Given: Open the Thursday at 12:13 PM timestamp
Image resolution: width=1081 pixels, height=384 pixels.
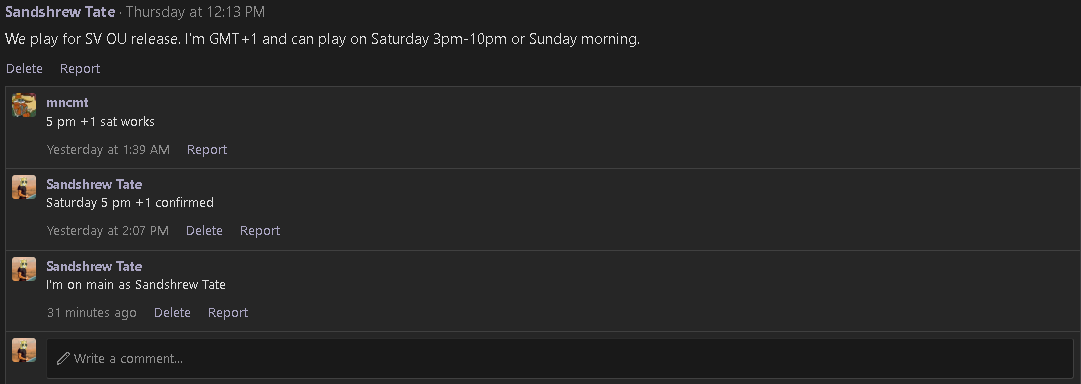Looking at the screenshot, I should [x=195, y=12].
